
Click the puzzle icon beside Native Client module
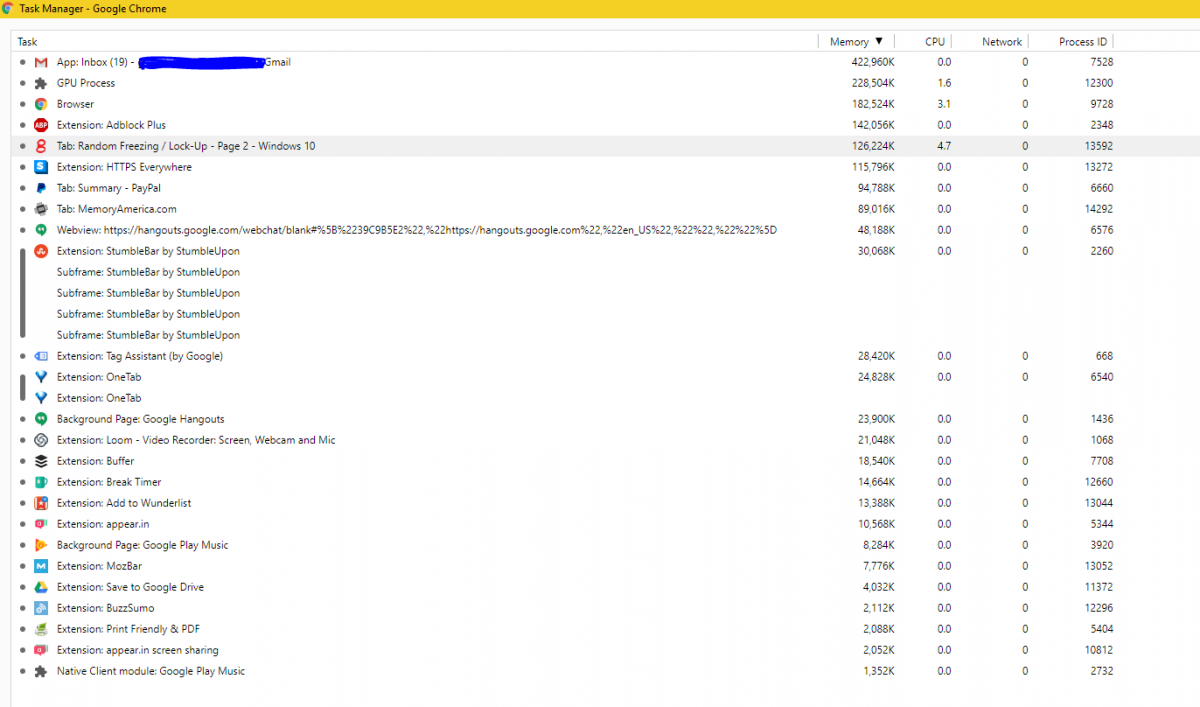pos(41,671)
